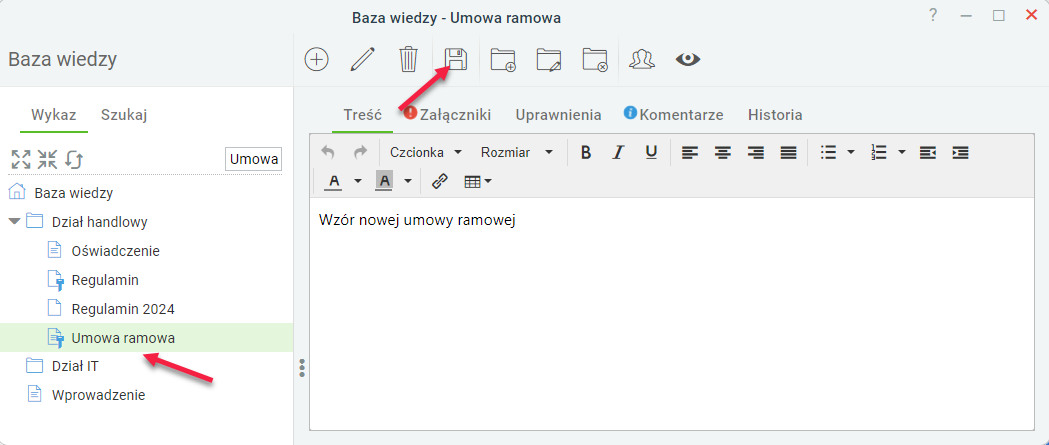Open the Rozmiar size dropdown
1049x445 pixels.
click(x=517, y=153)
